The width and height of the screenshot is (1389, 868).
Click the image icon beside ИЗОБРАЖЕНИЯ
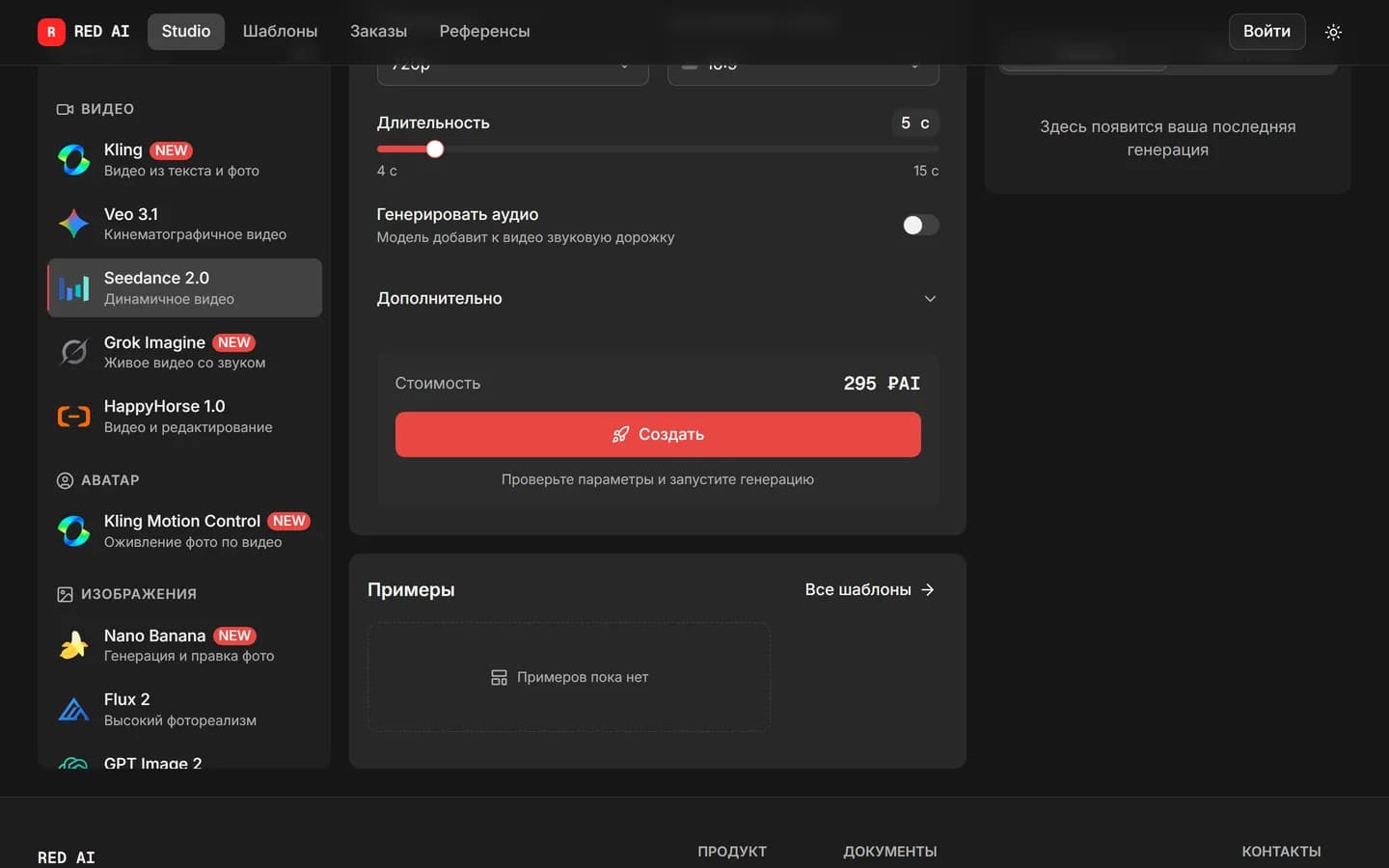(65, 594)
